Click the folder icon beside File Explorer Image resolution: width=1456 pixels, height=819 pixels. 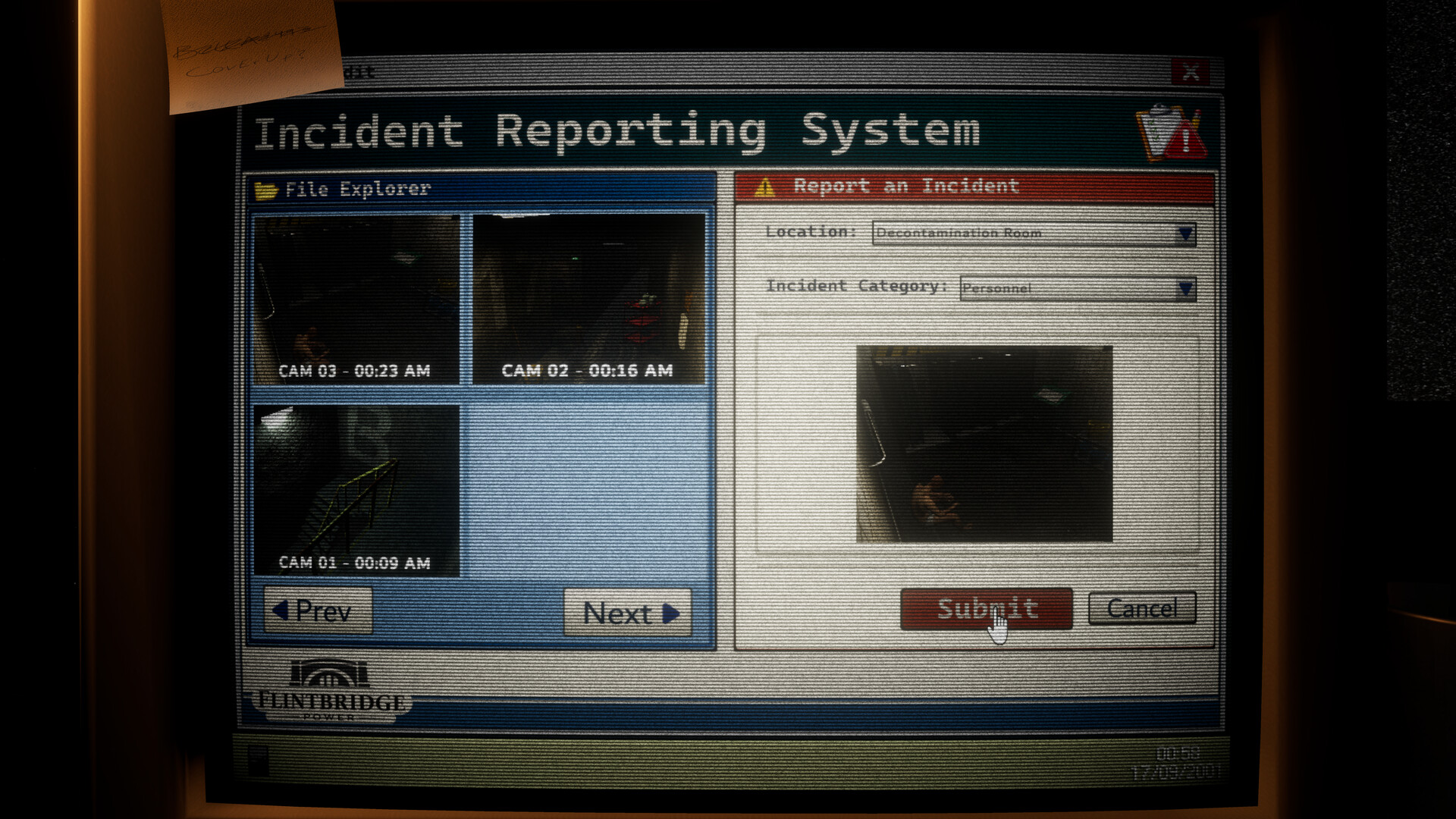[265, 190]
